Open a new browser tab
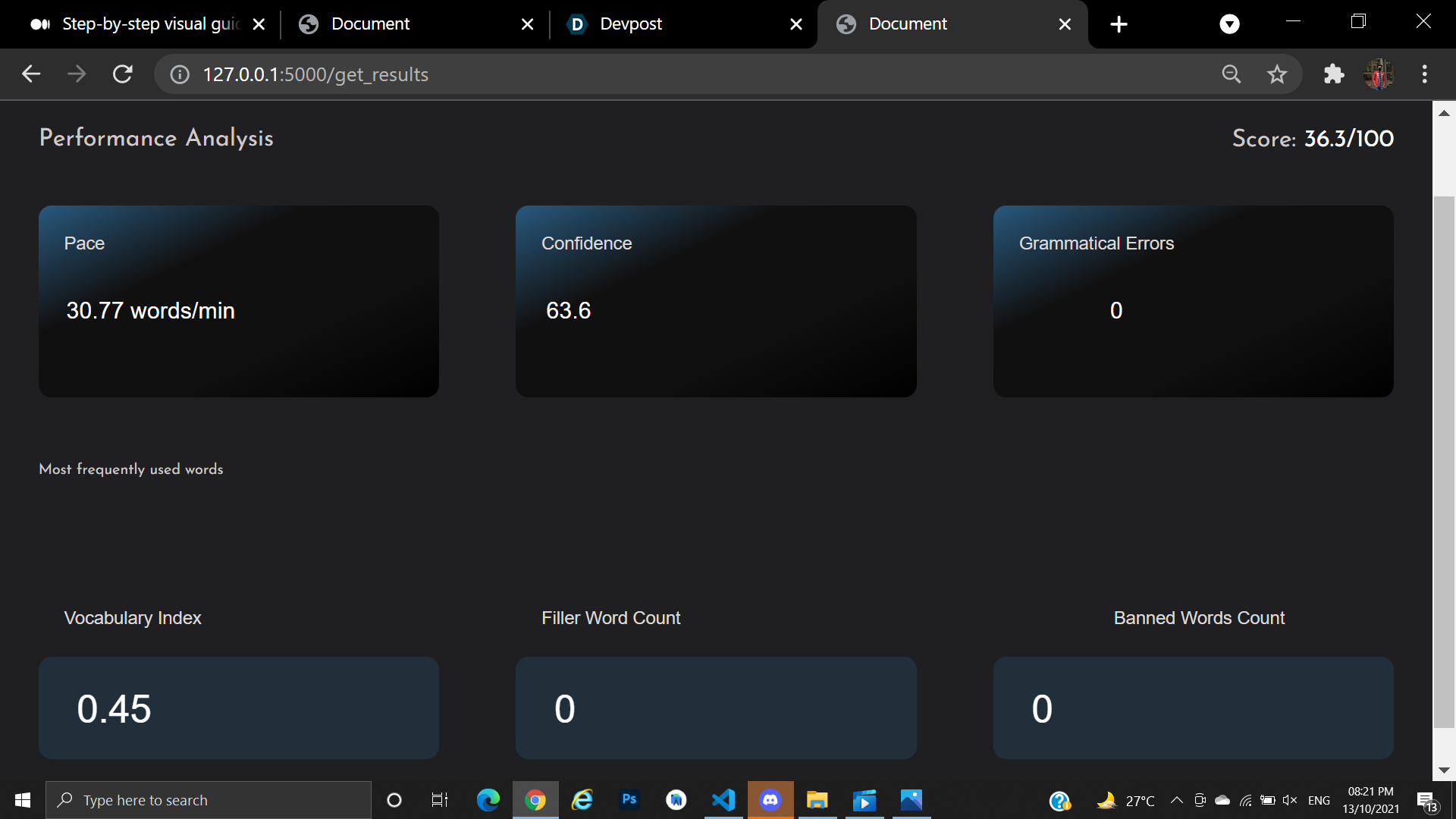 1119,24
